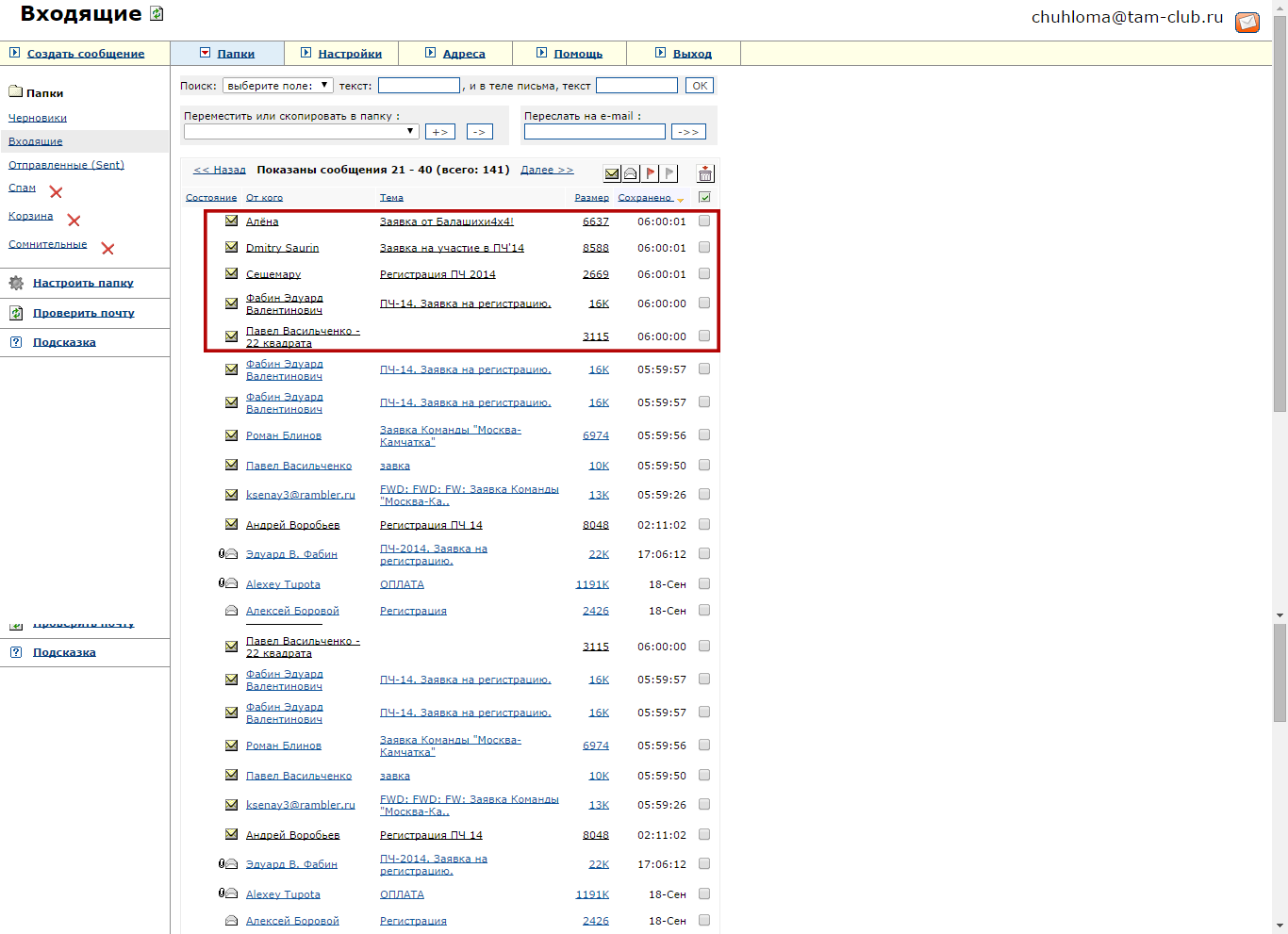The height and width of the screenshot is (934, 1288).
Task: Click the trash delete icon above message list
Action: (705, 173)
